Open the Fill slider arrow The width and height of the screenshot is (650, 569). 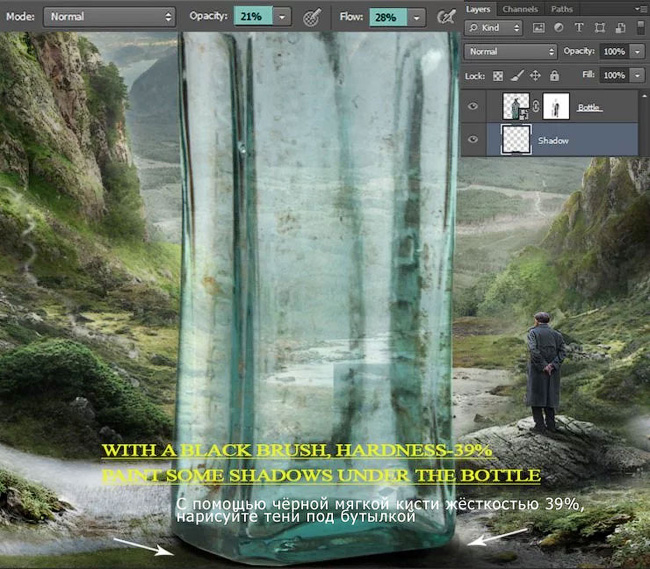(638, 75)
